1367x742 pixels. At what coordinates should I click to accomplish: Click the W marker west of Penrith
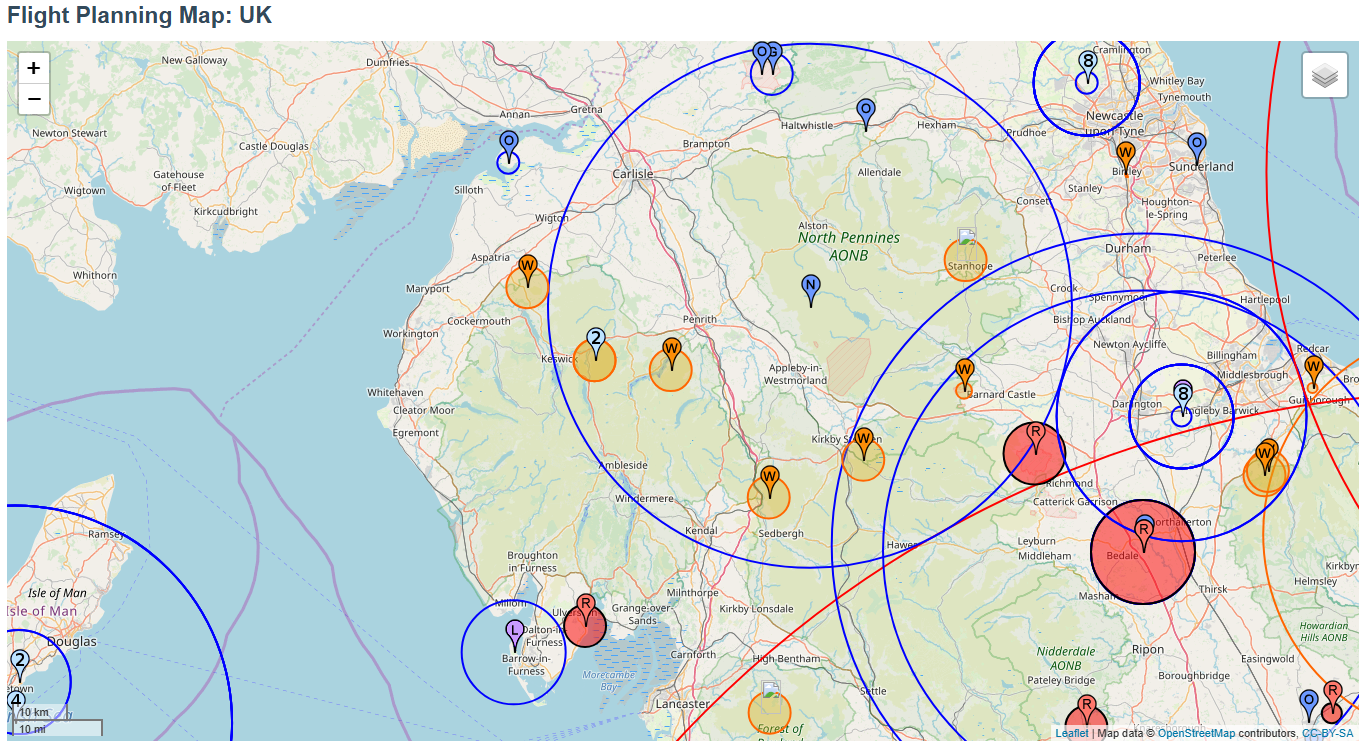[x=672, y=354]
